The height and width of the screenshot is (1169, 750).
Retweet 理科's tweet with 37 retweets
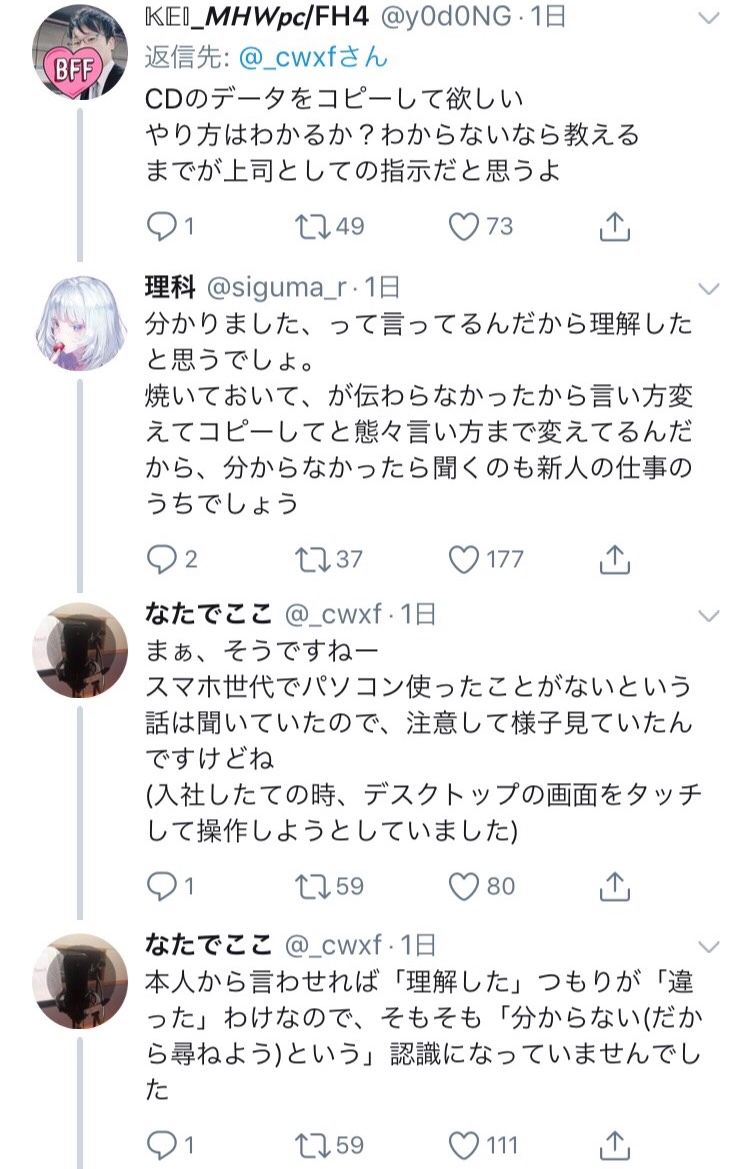313,559
